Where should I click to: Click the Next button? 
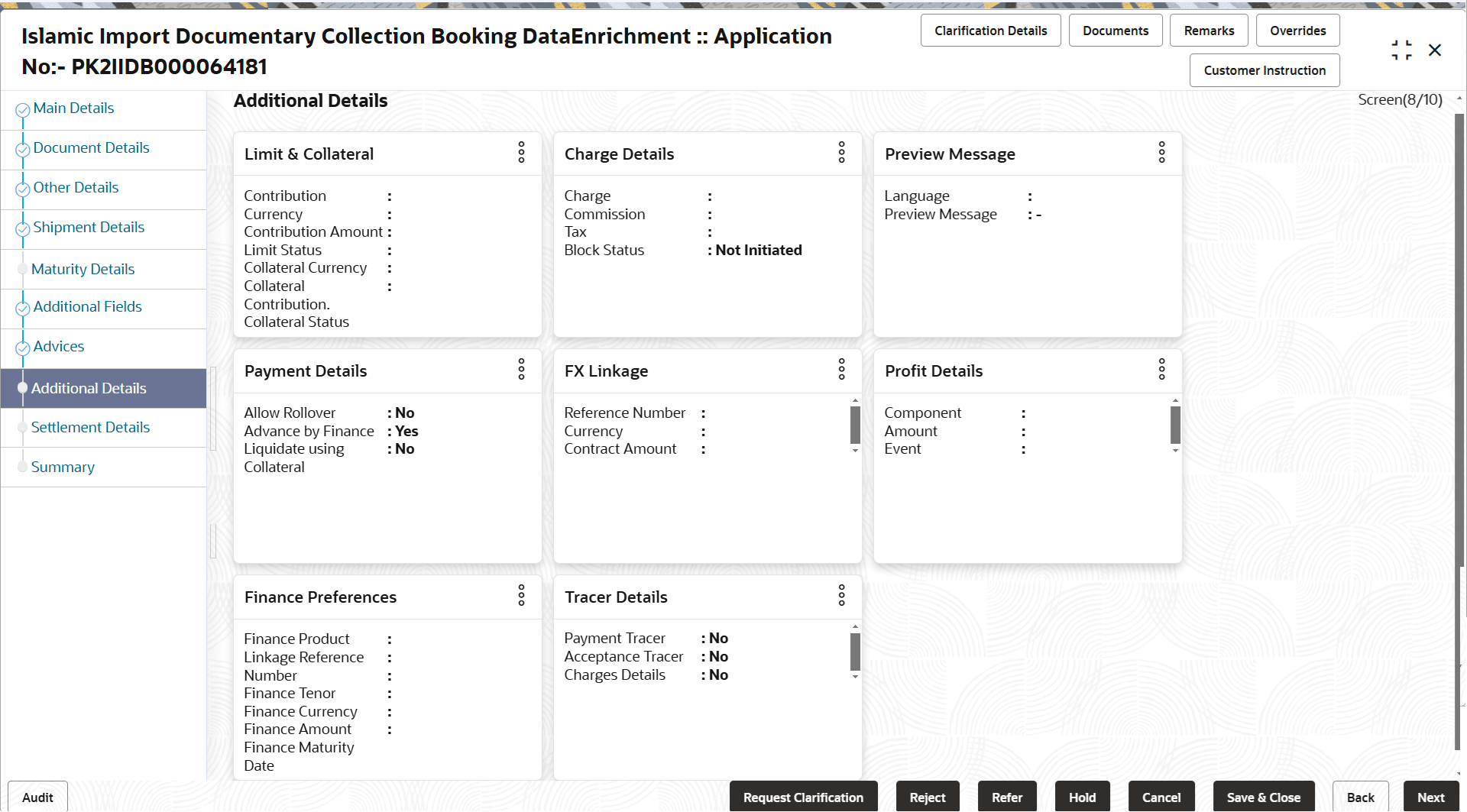(x=1431, y=797)
